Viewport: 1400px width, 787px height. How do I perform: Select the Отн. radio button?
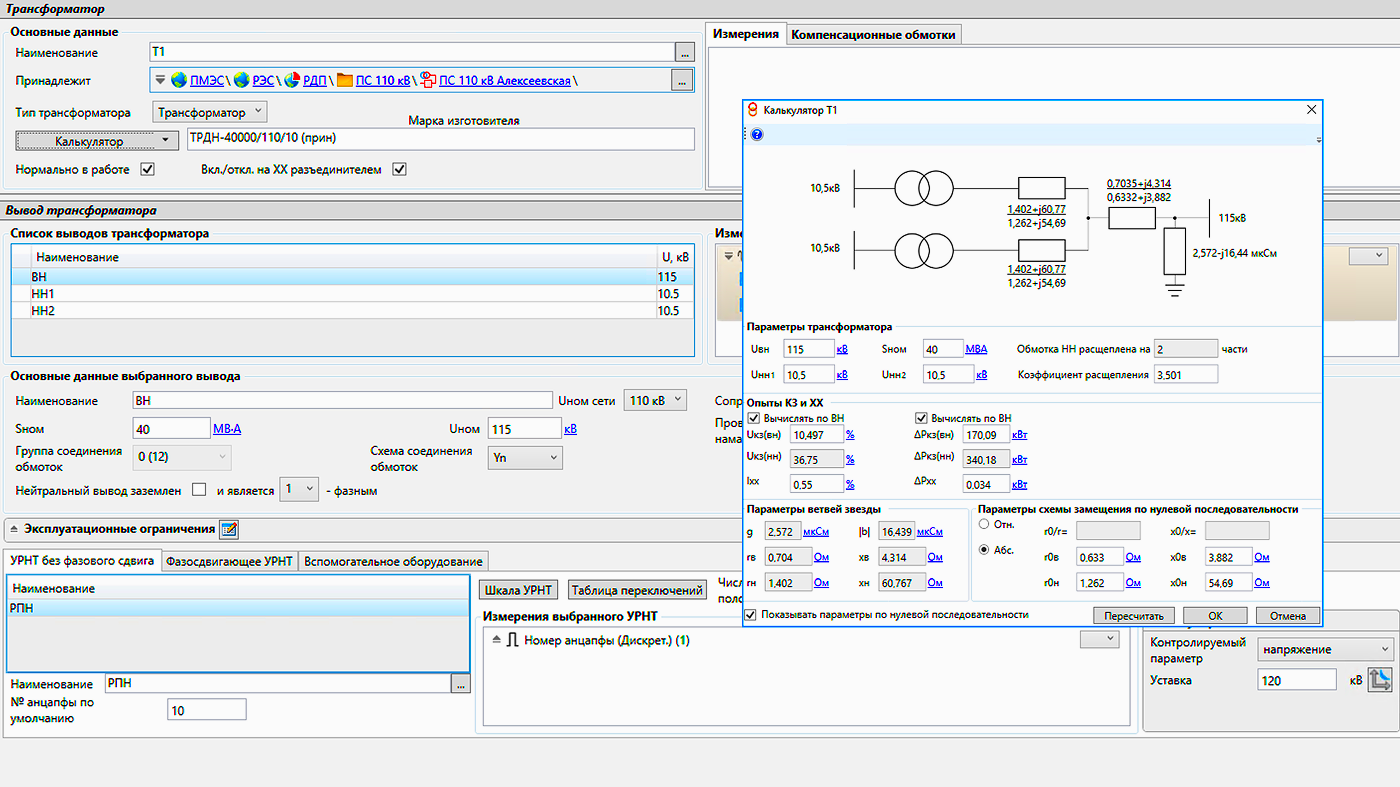(x=985, y=524)
